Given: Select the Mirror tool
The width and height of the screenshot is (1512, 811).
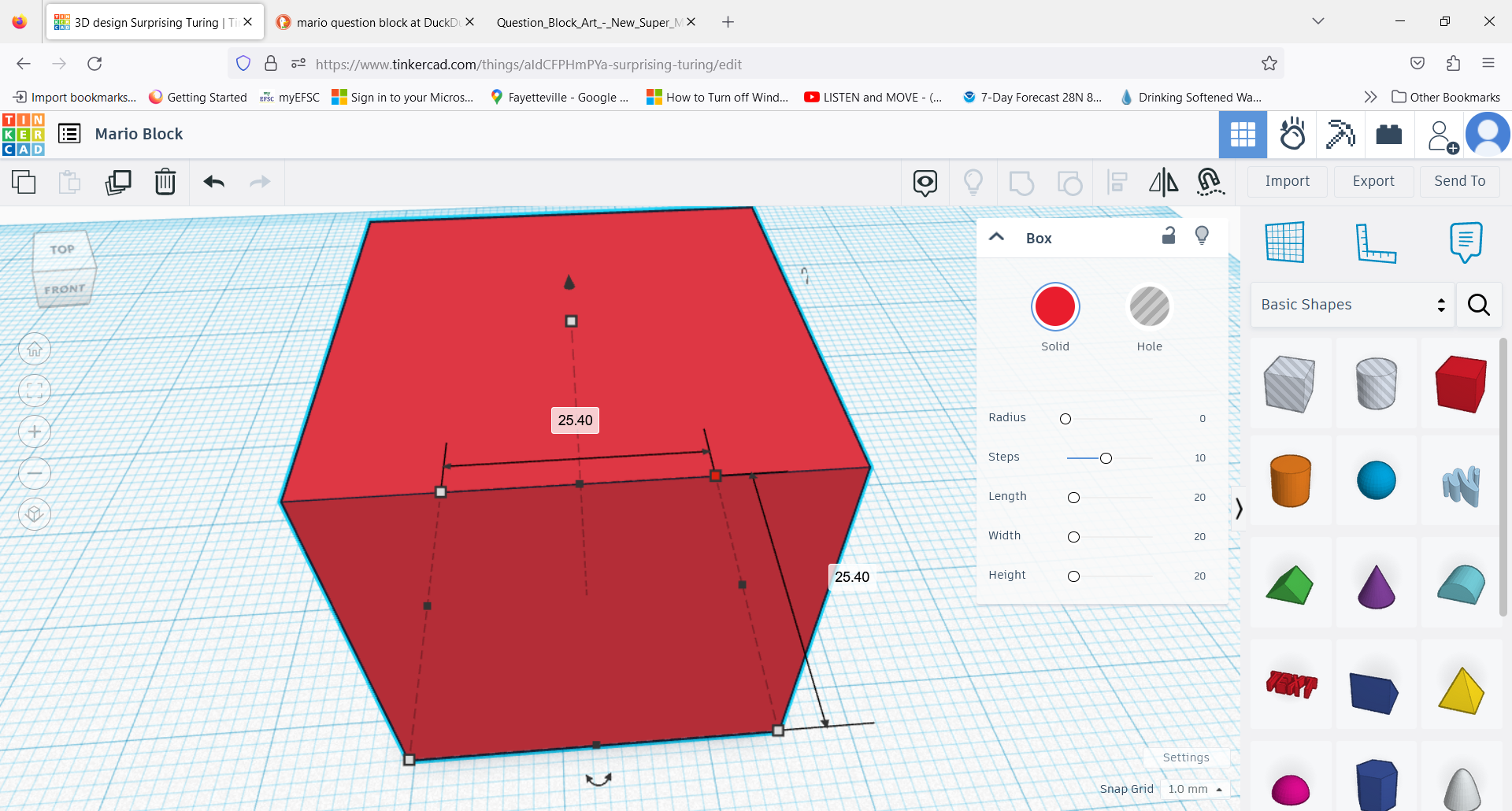Looking at the screenshot, I should tap(1163, 182).
